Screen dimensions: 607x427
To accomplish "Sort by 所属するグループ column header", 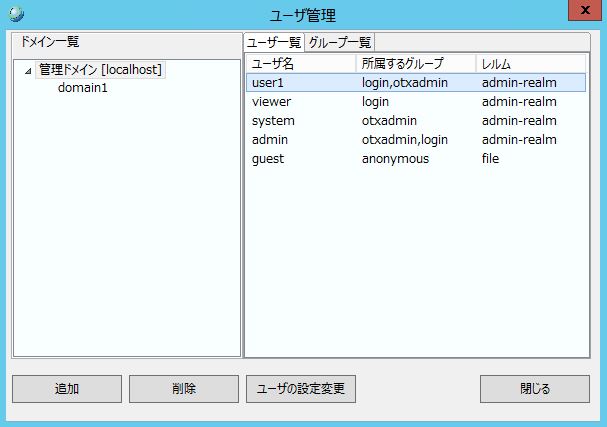I will tap(415, 64).
